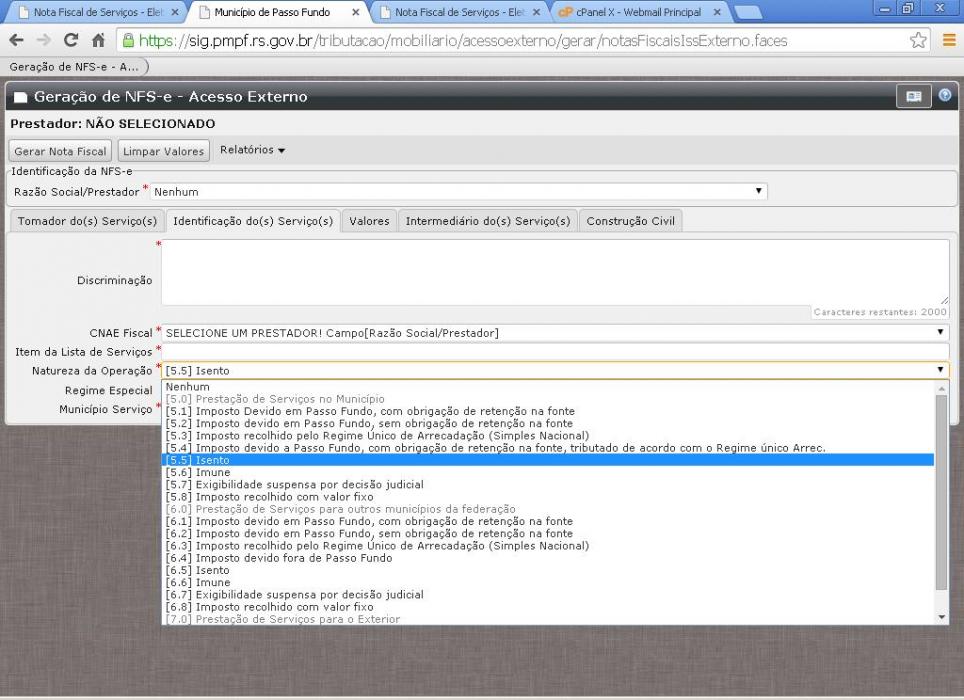The height and width of the screenshot is (700, 964).
Task: Select [5.4] Imposto devido a Passo Fundo
Action: click(x=548, y=448)
